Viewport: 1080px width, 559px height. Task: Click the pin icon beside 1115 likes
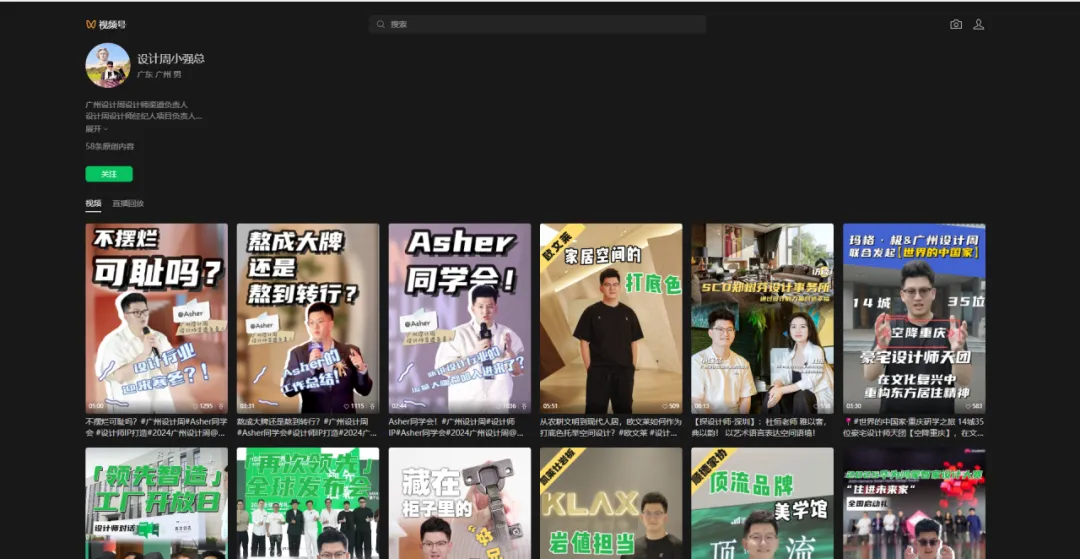[373, 406]
